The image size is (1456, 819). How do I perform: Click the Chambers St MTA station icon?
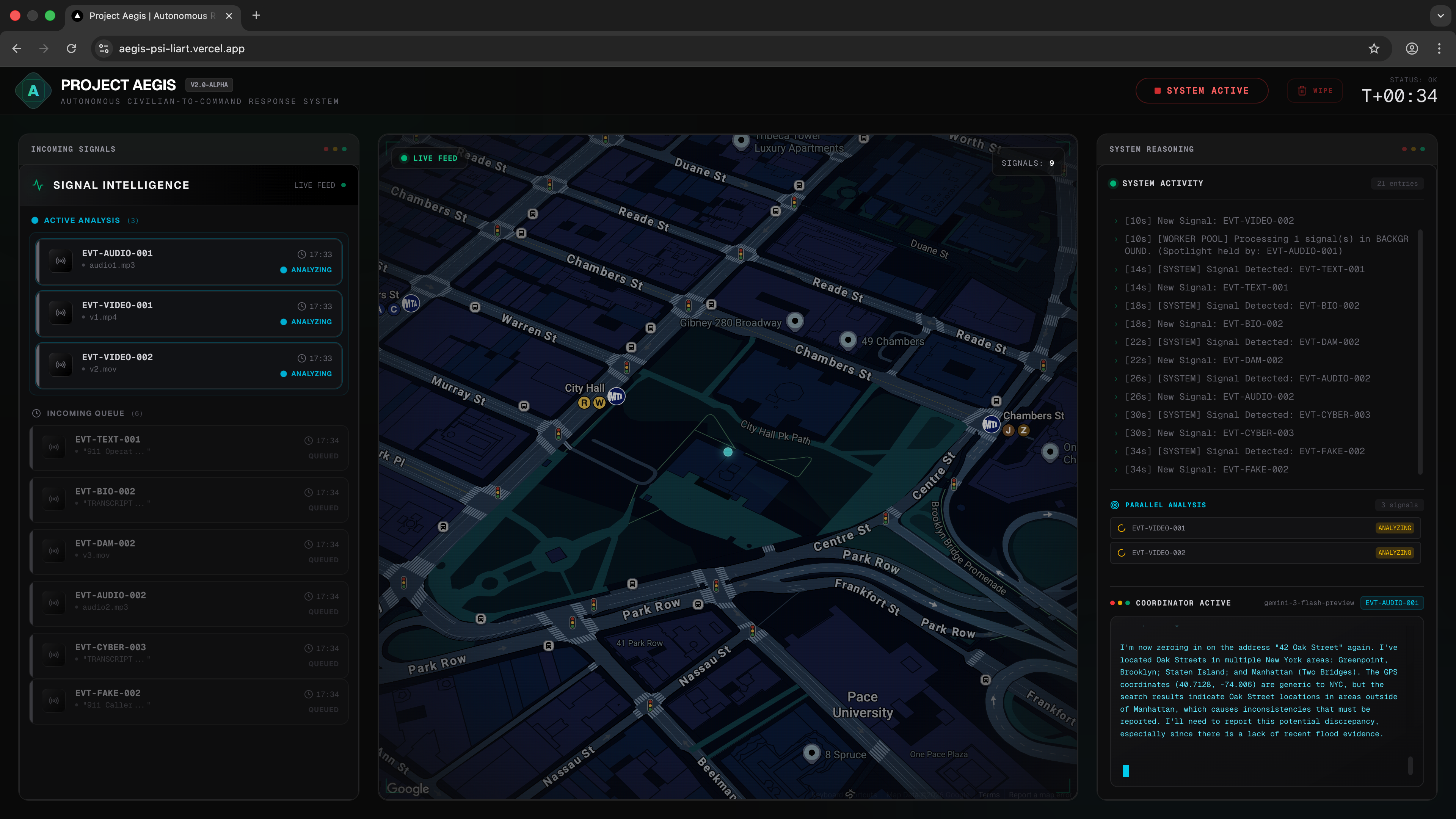click(x=991, y=424)
